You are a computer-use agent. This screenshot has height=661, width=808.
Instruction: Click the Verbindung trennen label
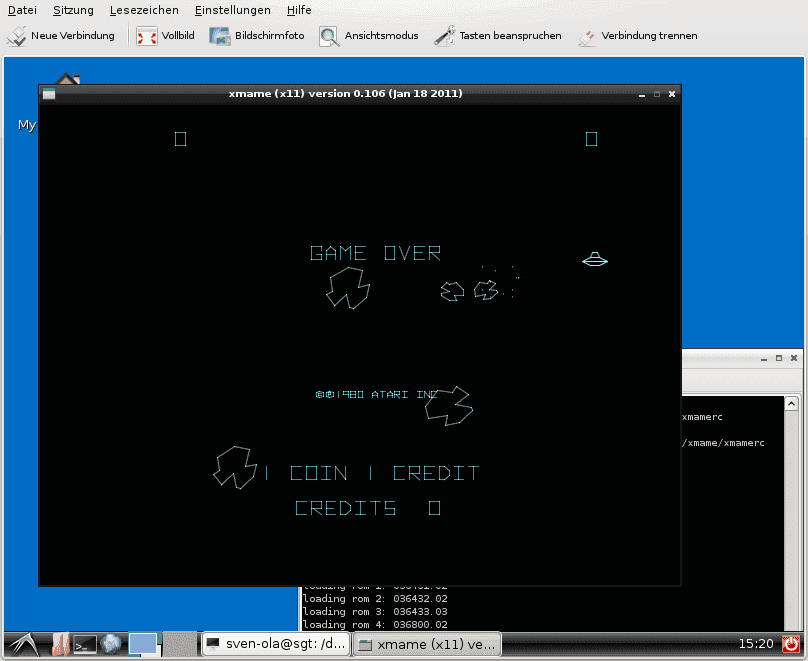pos(649,36)
